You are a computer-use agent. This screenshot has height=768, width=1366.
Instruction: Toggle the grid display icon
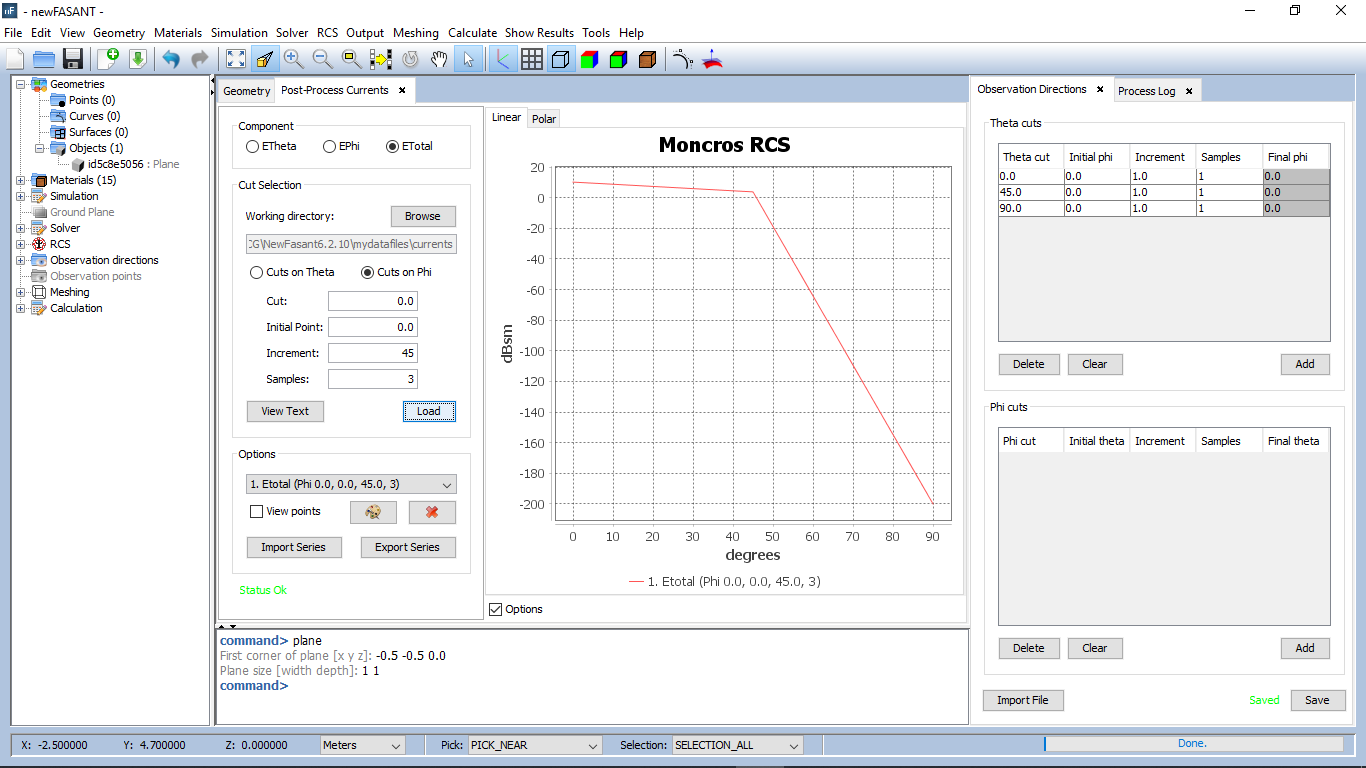(532, 59)
